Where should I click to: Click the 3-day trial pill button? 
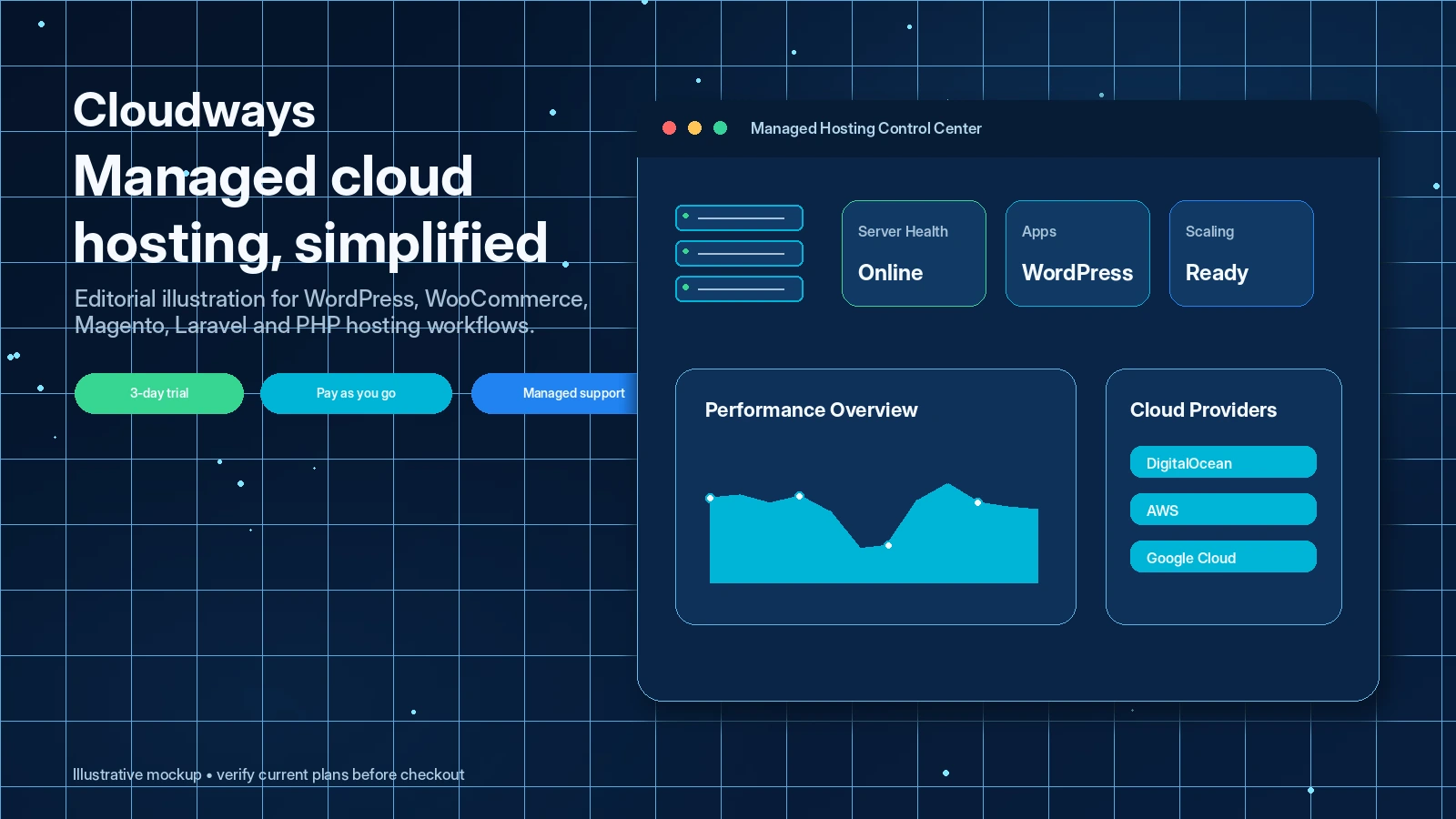[159, 393]
